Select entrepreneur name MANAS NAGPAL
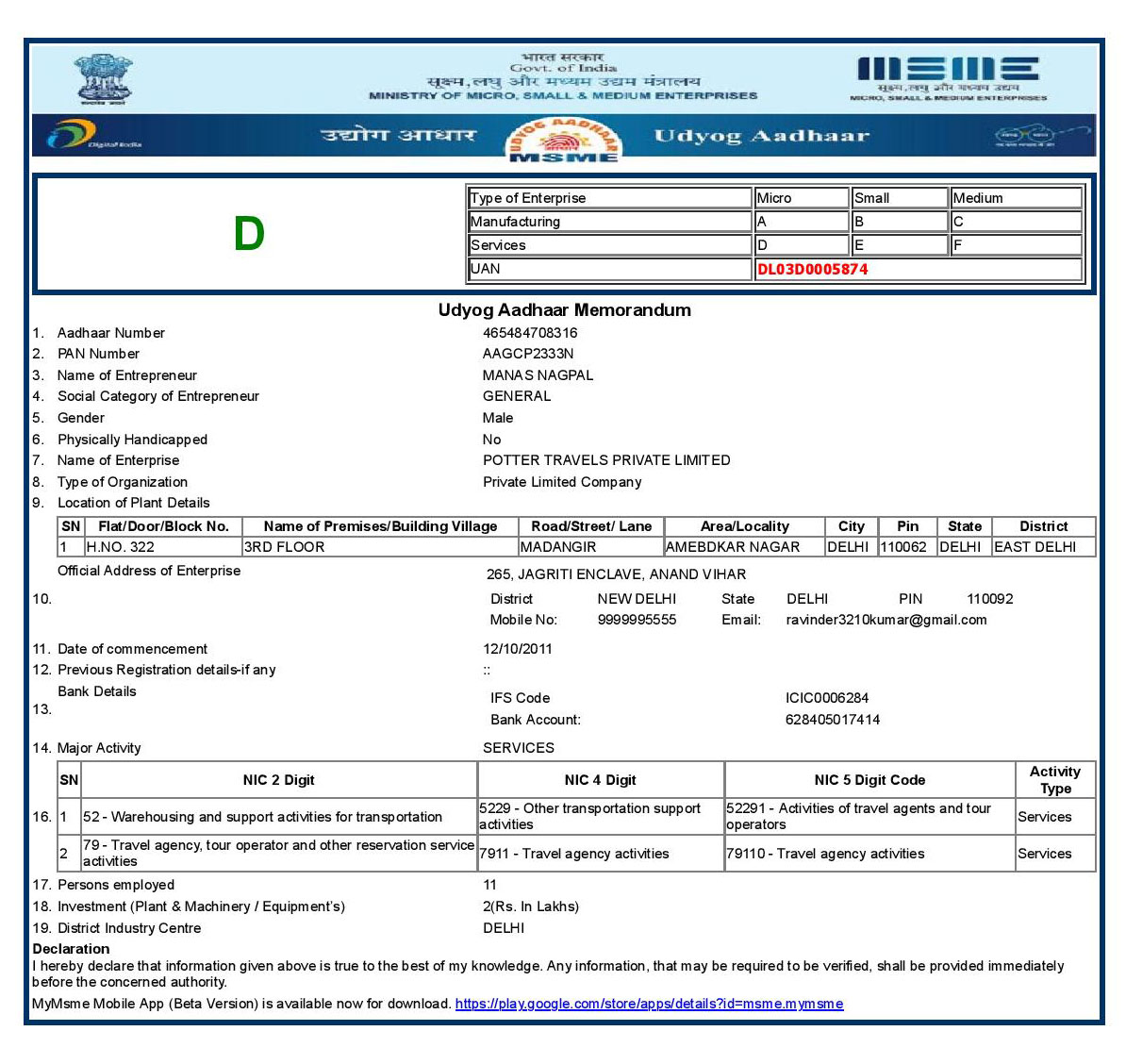The width and height of the screenshot is (1126, 1064). click(538, 375)
